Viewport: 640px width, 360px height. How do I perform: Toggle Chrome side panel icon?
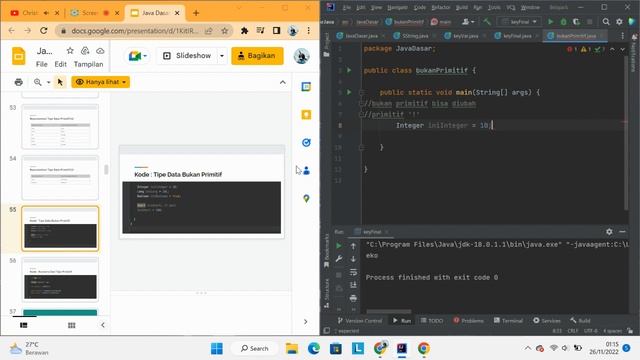click(x=276, y=31)
